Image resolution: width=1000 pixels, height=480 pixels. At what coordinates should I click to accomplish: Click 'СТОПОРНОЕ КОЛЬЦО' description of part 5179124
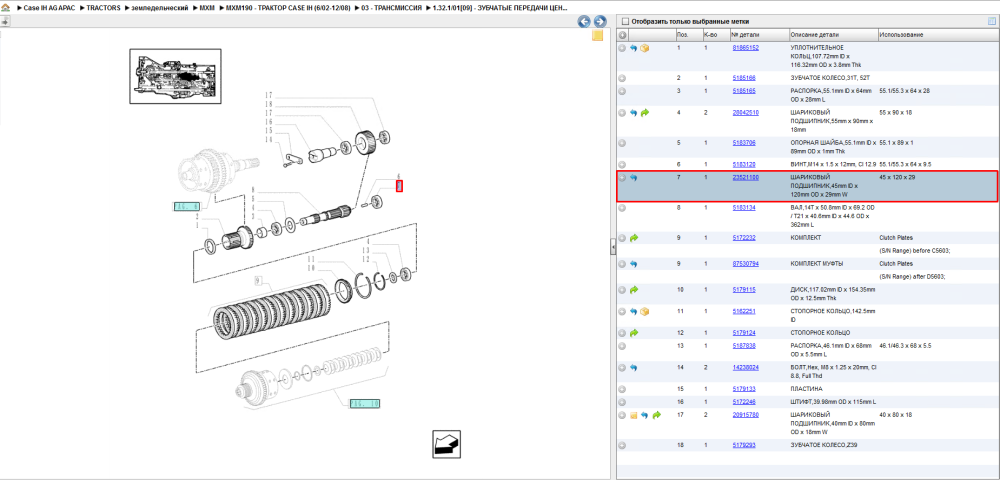pos(820,333)
